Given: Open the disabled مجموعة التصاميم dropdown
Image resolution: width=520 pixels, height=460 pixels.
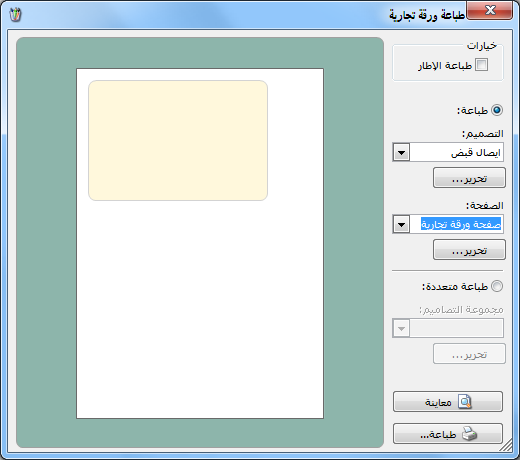Looking at the screenshot, I should click(401, 328).
